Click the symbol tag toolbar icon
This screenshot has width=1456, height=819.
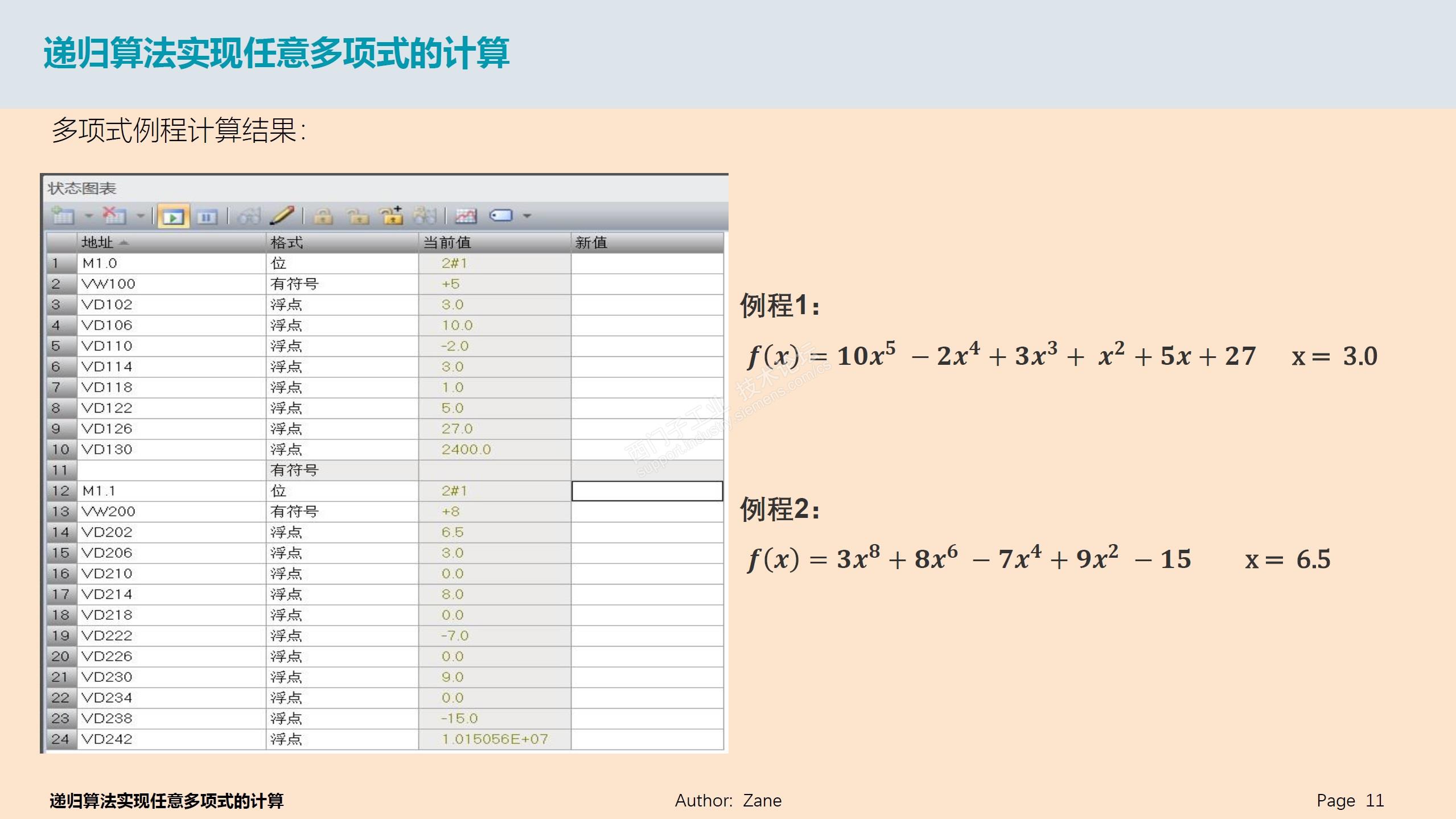point(501,216)
